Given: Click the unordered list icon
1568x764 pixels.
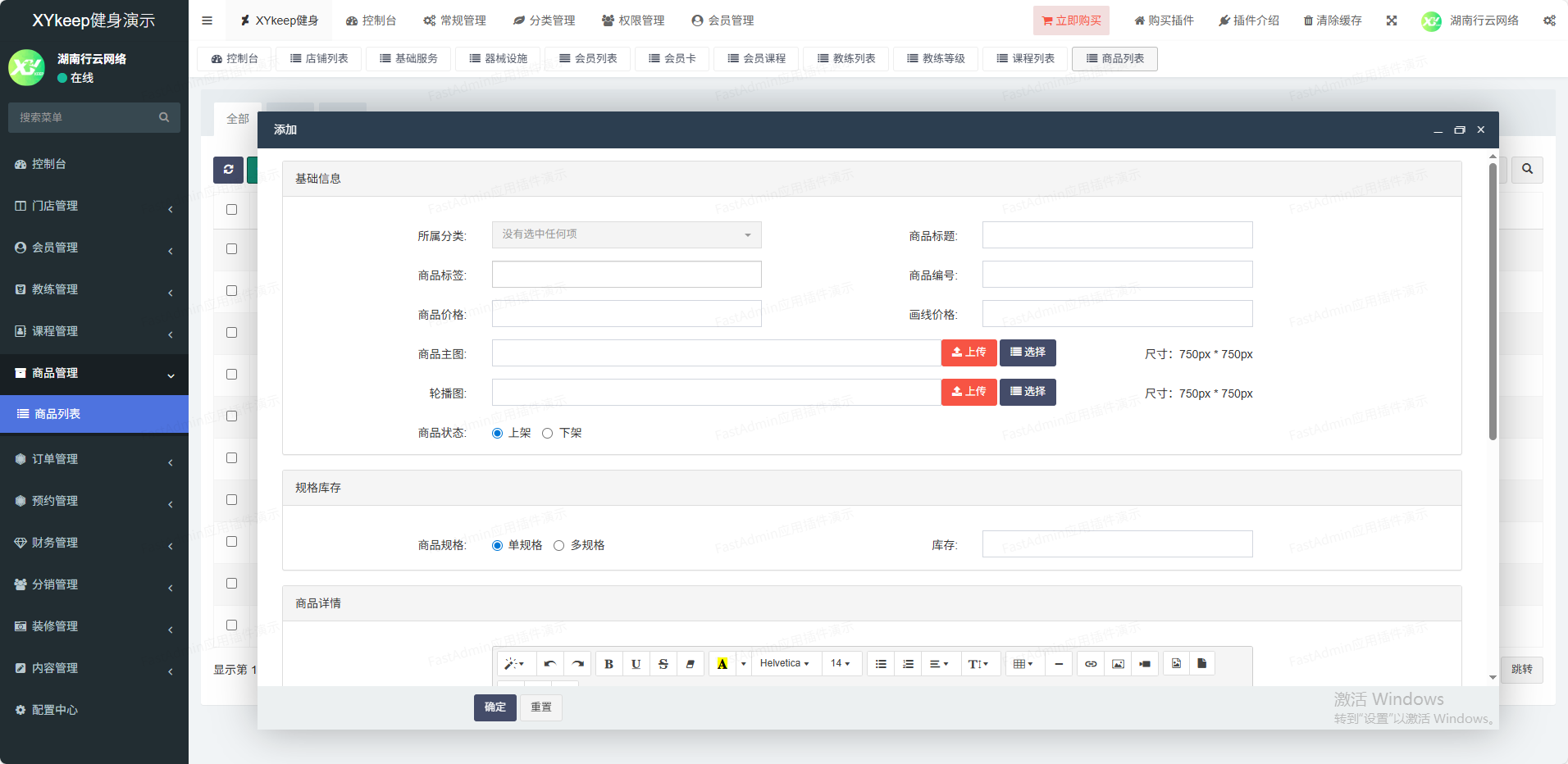Looking at the screenshot, I should pyautogui.click(x=881, y=664).
